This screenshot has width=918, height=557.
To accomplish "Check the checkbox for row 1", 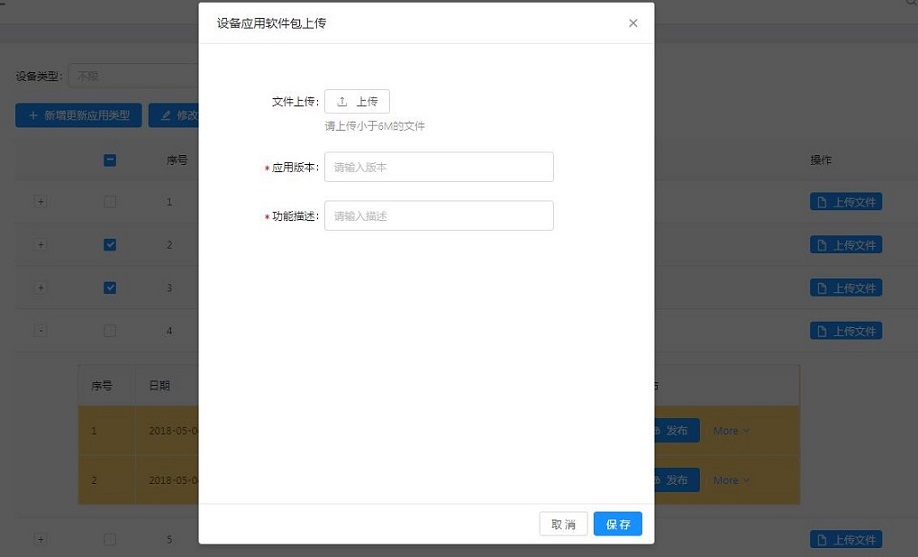I will tap(109, 202).
